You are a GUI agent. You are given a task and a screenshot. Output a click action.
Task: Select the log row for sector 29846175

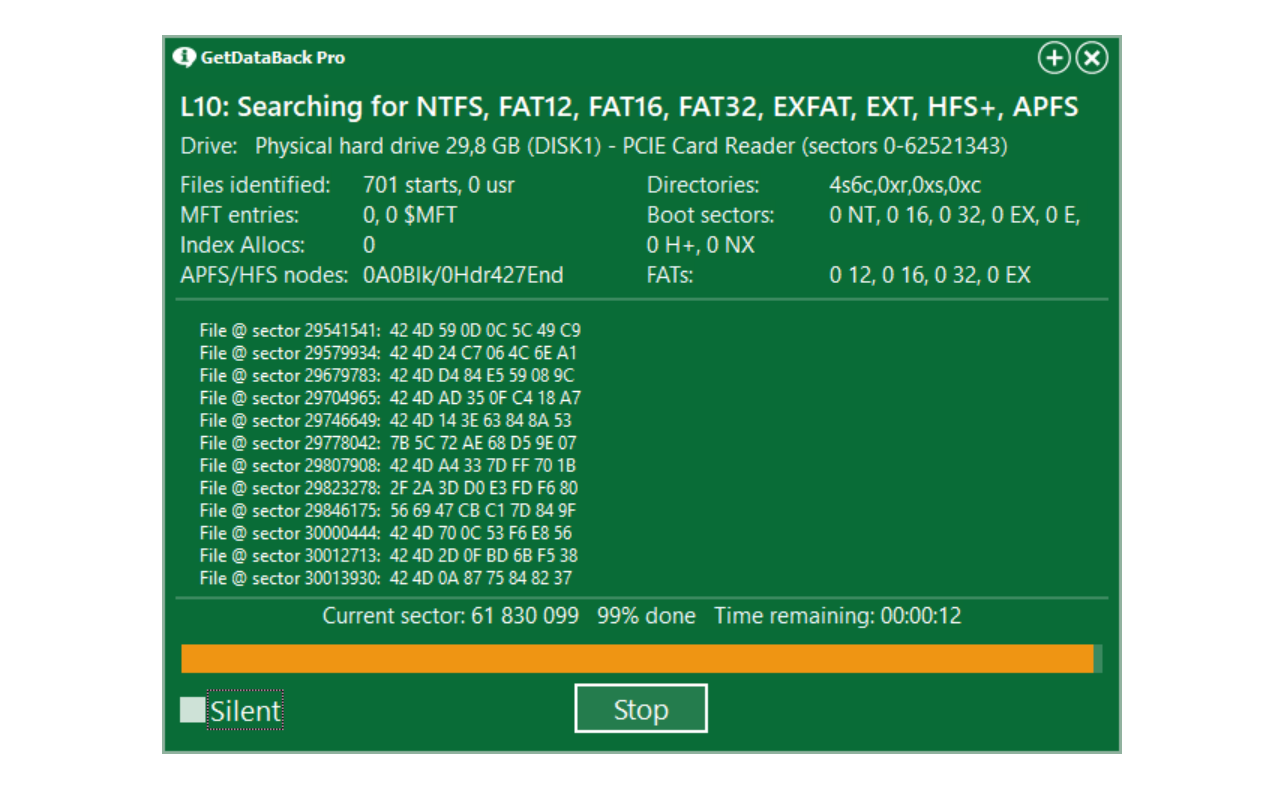point(389,510)
